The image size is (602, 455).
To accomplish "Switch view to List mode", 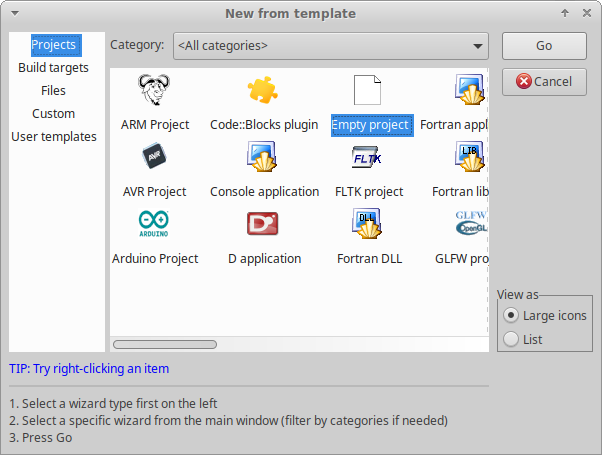I will click(512, 340).
